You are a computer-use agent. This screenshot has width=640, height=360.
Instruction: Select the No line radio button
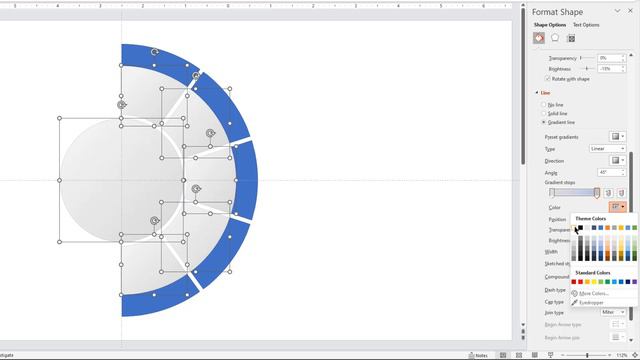tap(543, 105)
